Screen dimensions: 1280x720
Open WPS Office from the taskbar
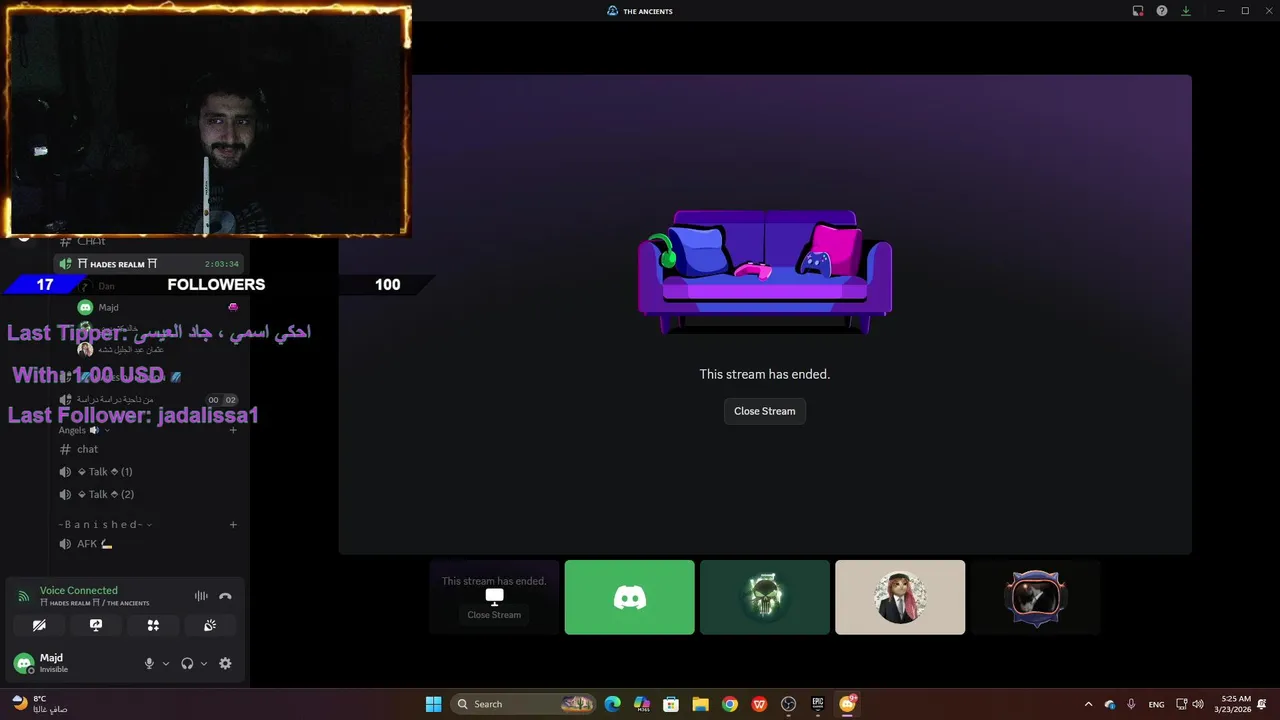point(759,704)
